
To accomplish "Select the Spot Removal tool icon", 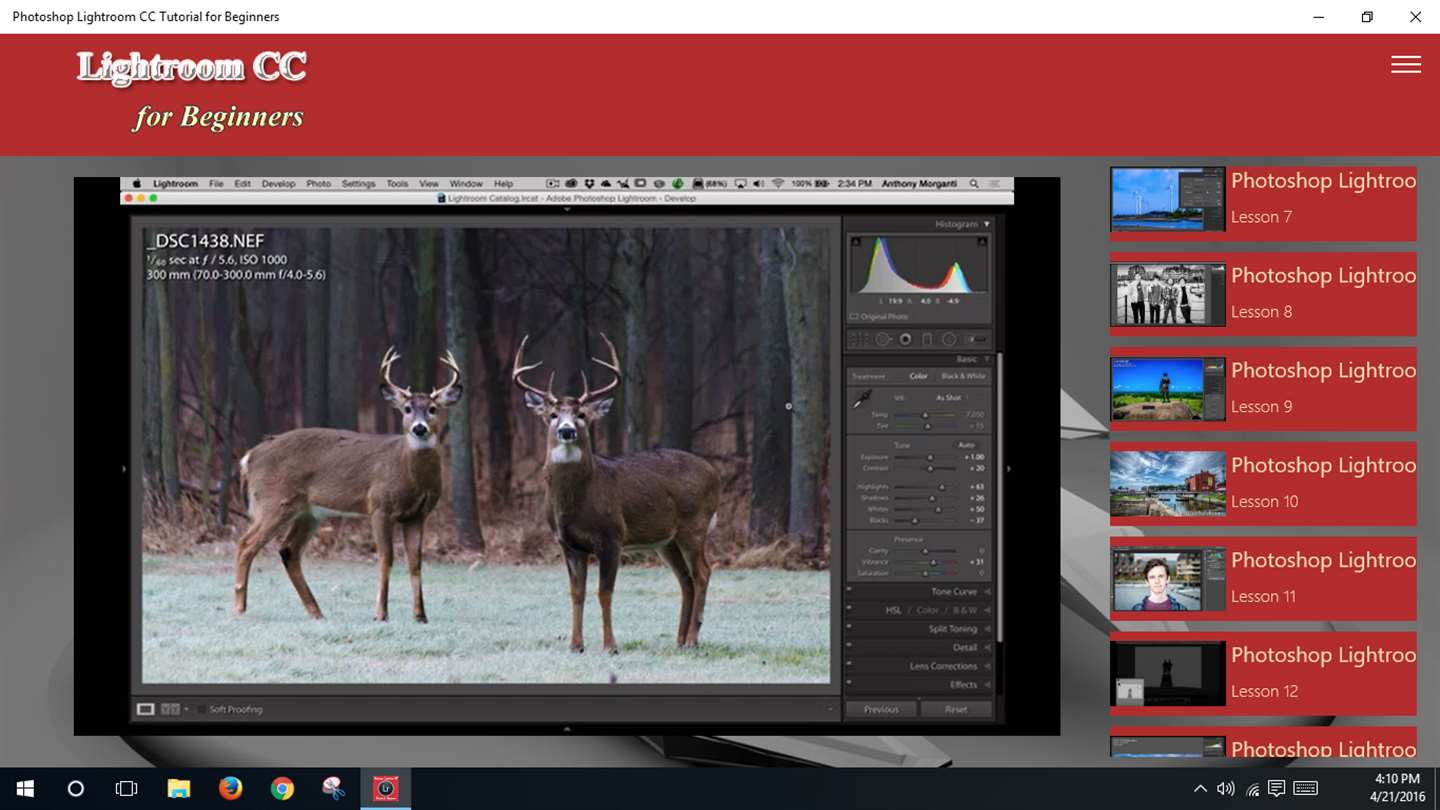I will pyautogui.click(x=884, y=339).
